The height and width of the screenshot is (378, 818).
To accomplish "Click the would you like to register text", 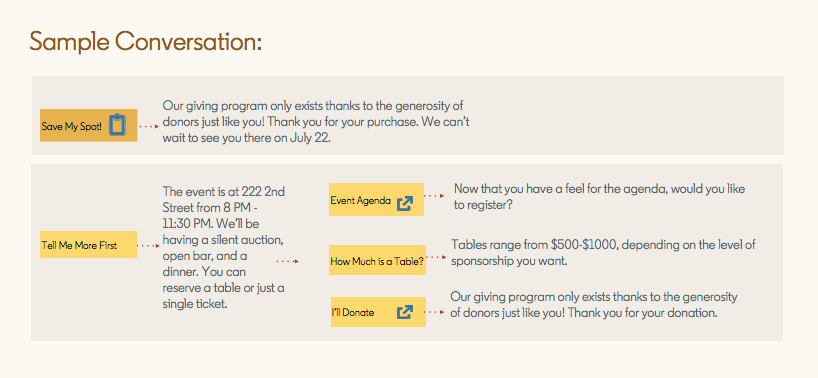I will [x=599, y=197].
